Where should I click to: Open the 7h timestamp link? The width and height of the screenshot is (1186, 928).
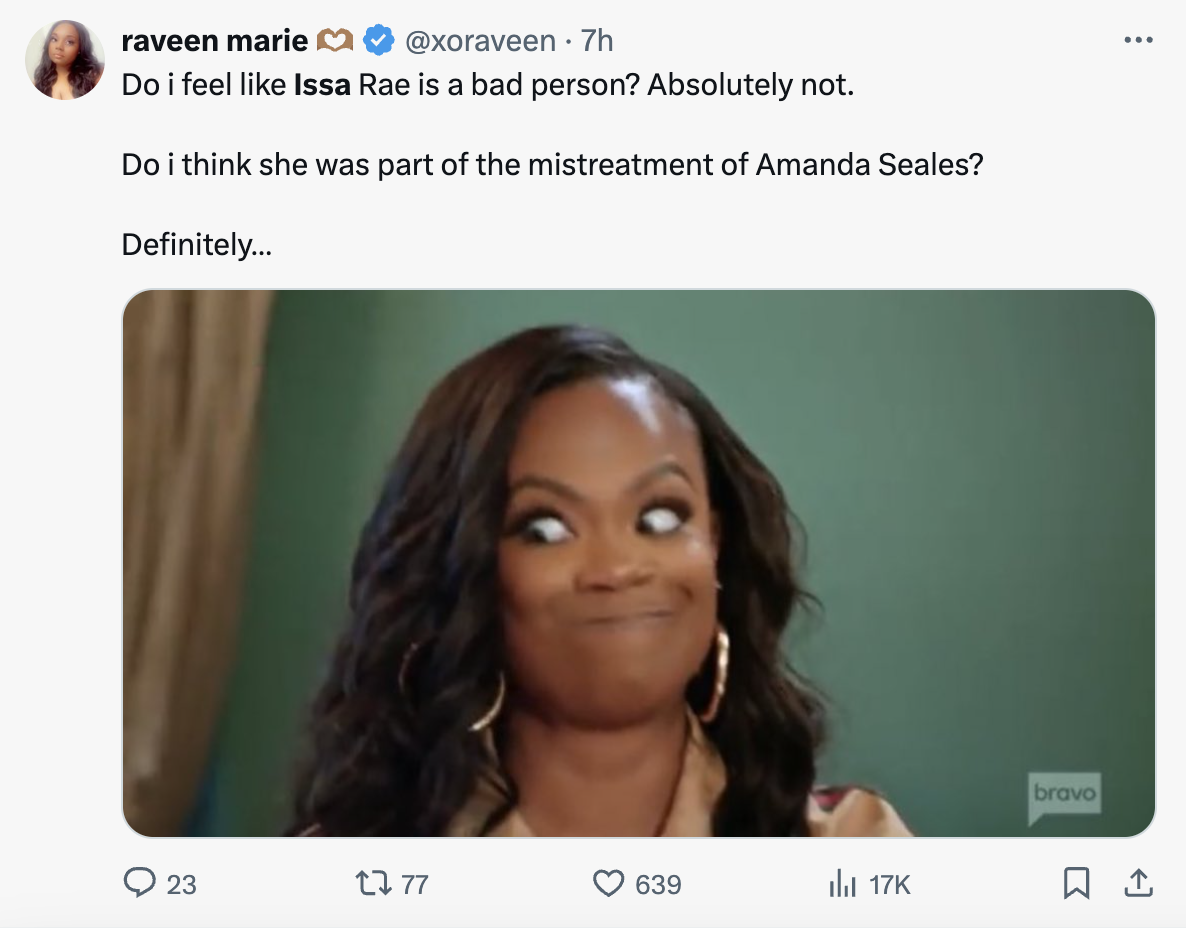597,40
